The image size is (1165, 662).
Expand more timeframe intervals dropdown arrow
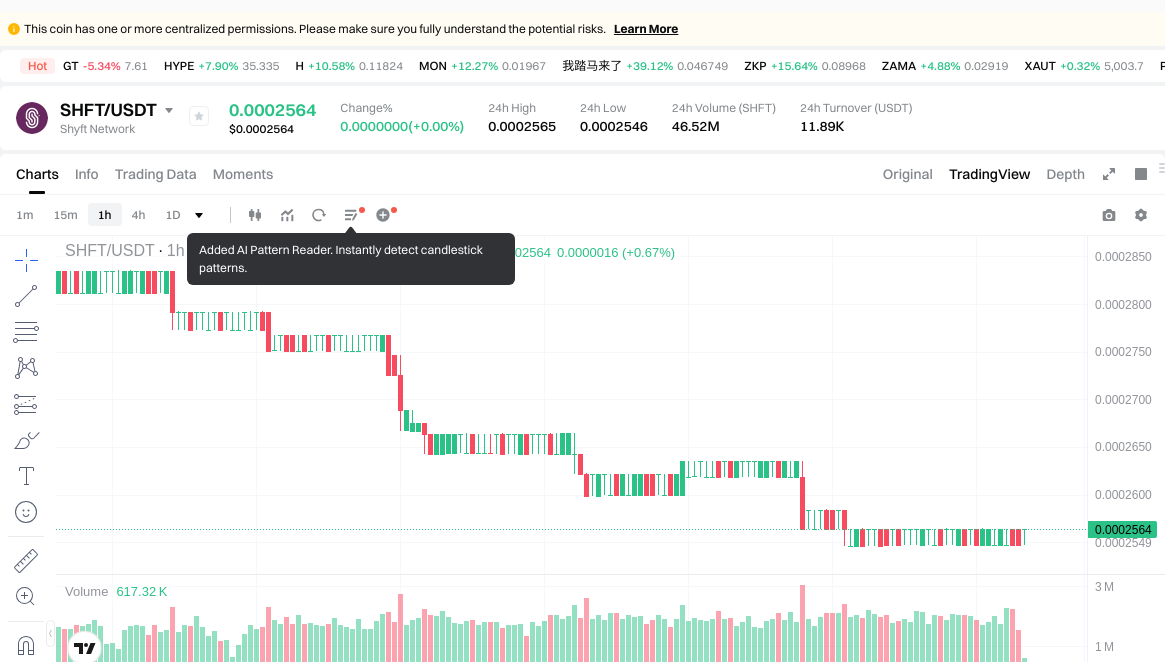tap(199, 215)
